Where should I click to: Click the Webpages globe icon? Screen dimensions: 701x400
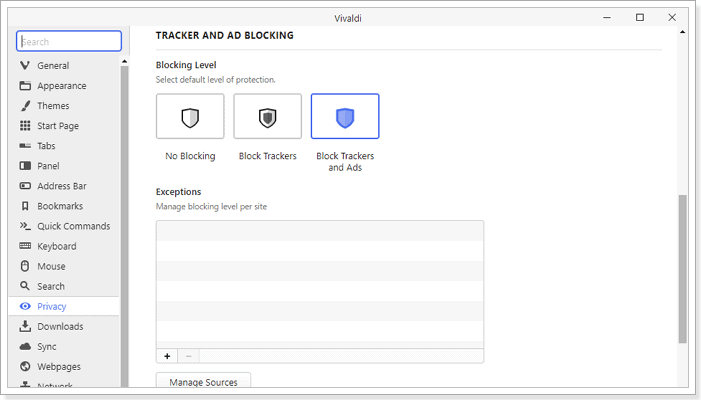click(25, 366)
